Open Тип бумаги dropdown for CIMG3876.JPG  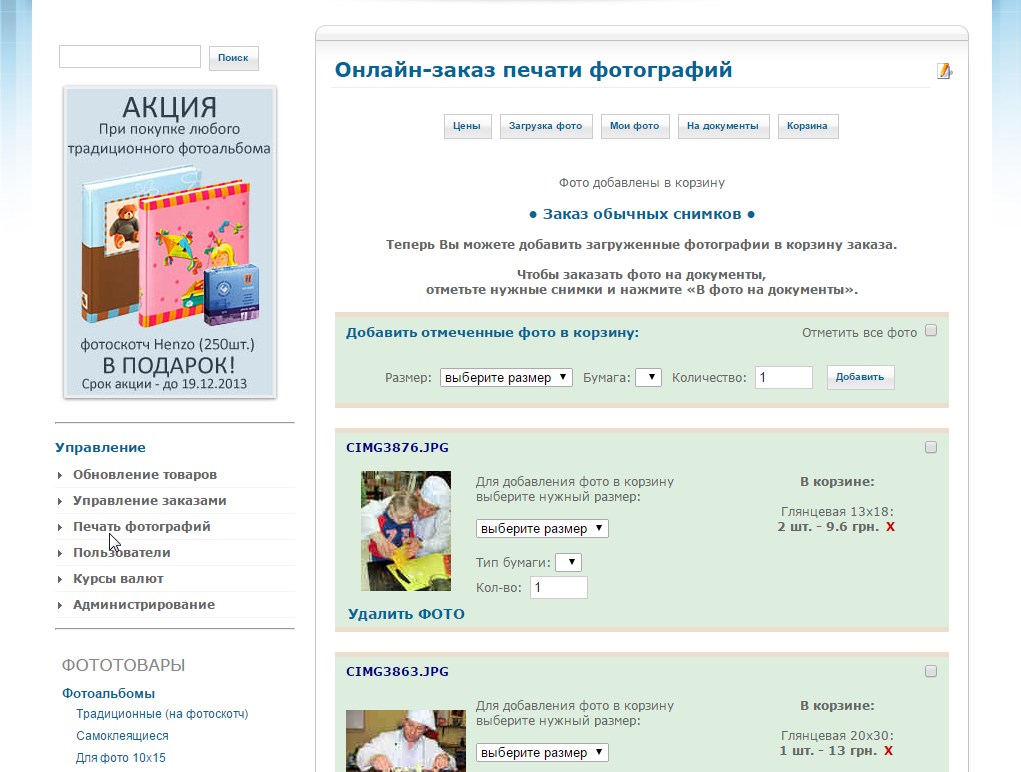(568, 562)
